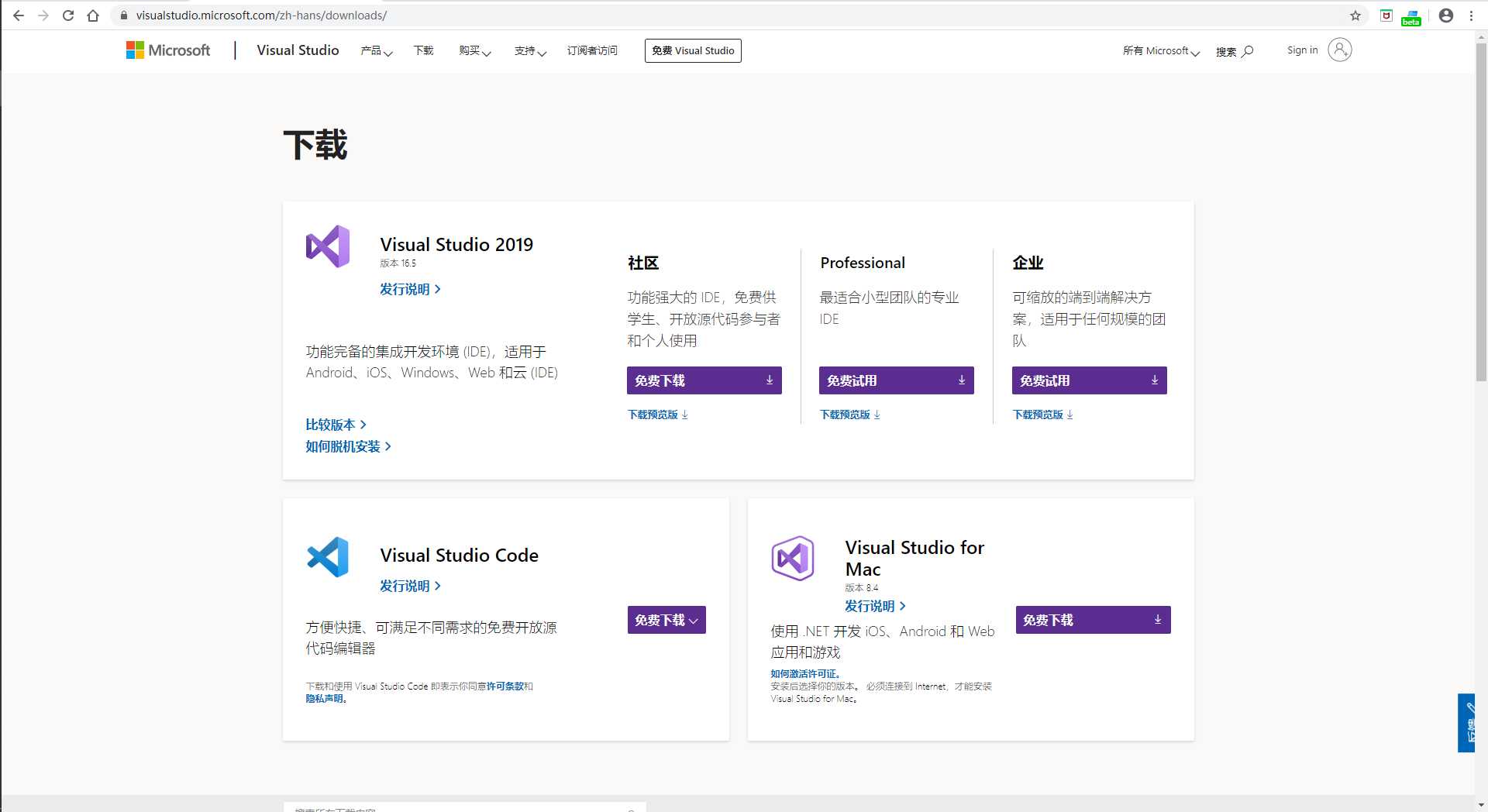Click the 免费 Visual Studio button
The height and width of the screenshot is (812, 1488).
click(693, 50)
